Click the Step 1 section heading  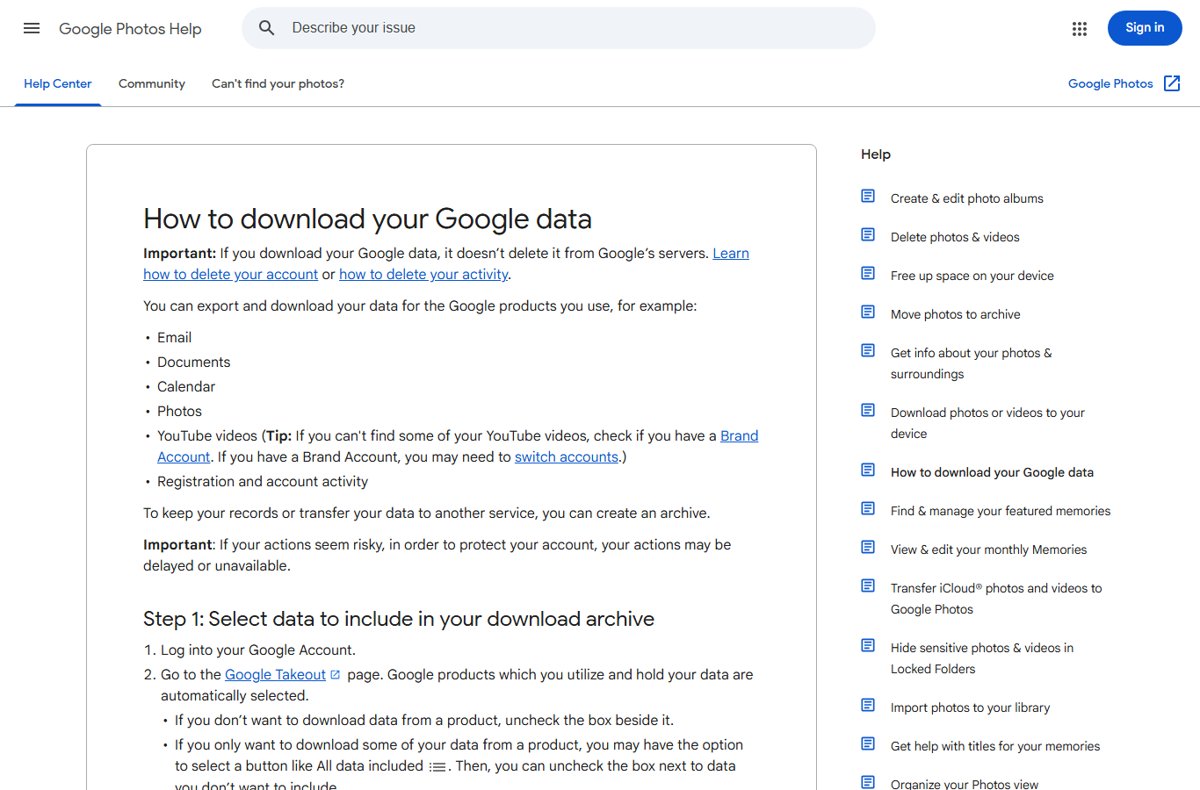click(x=399, y=619)
